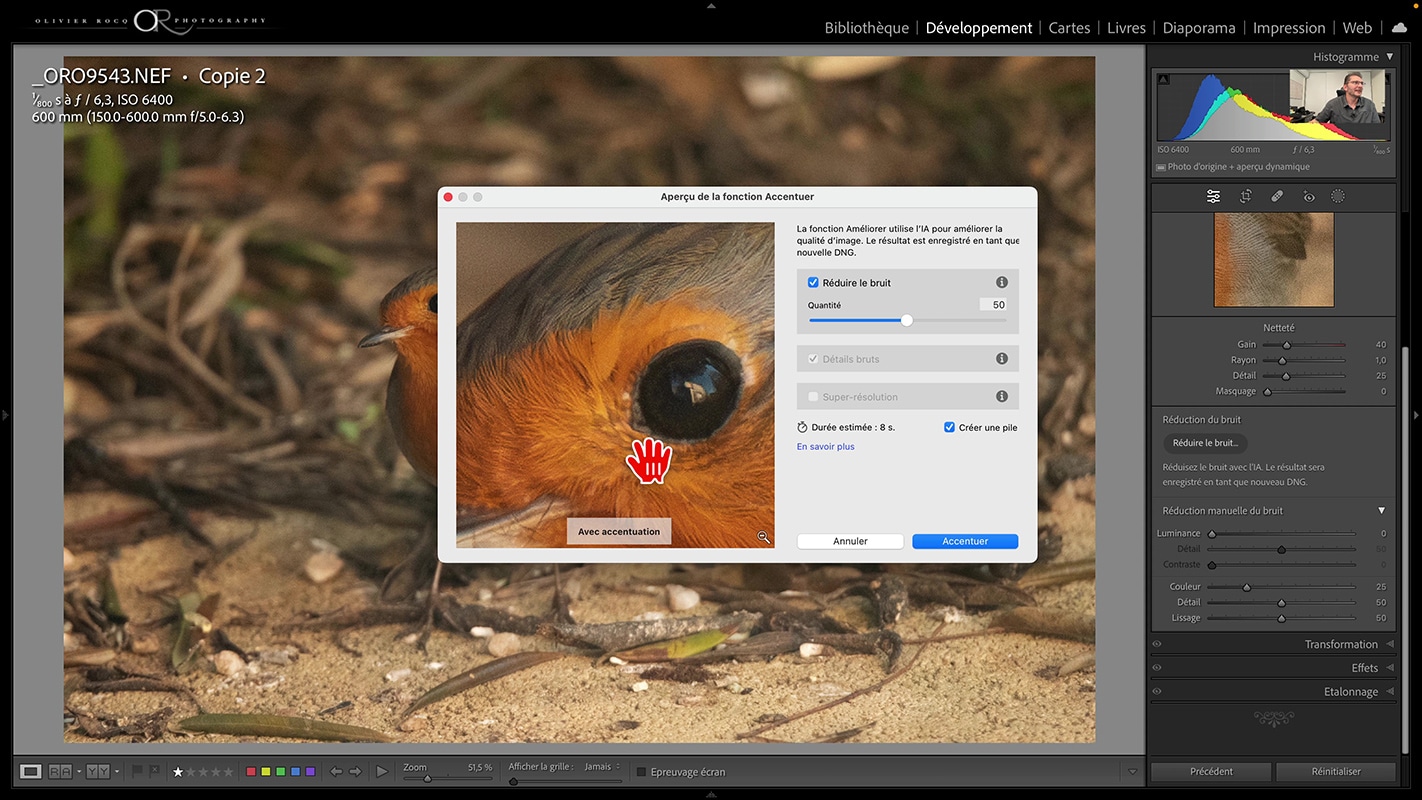Expand the Transformation panel
The image size is (1422, 800).
1390,644
